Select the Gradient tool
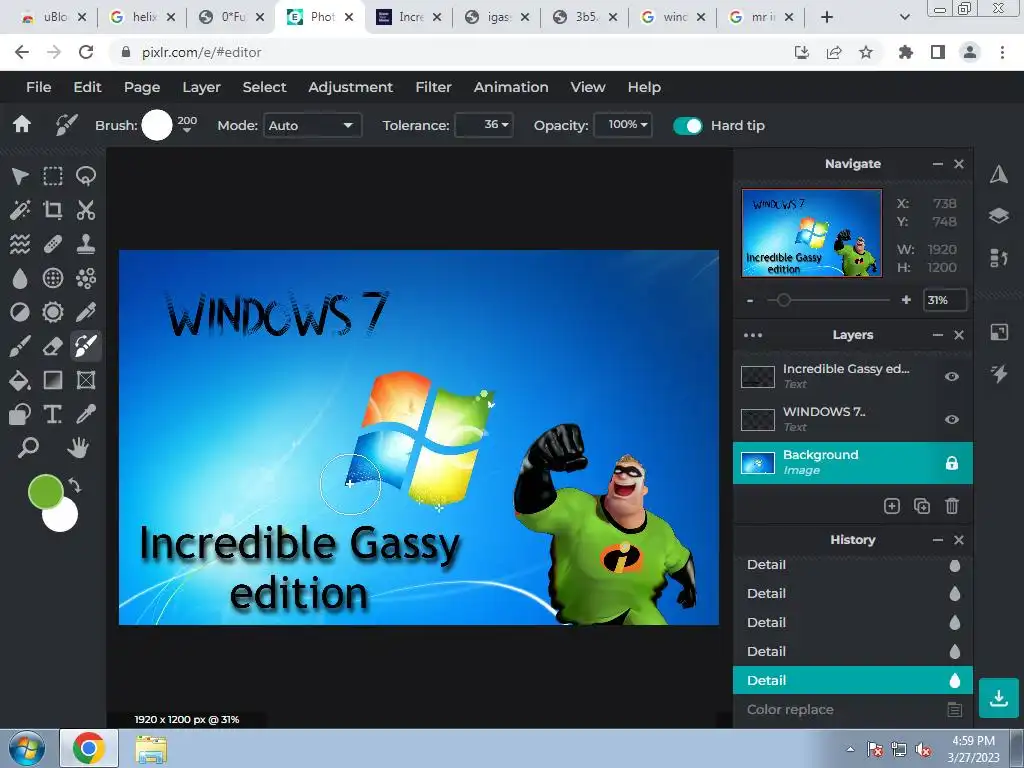This screenshot has height=768, width=1024. (53, 380)
